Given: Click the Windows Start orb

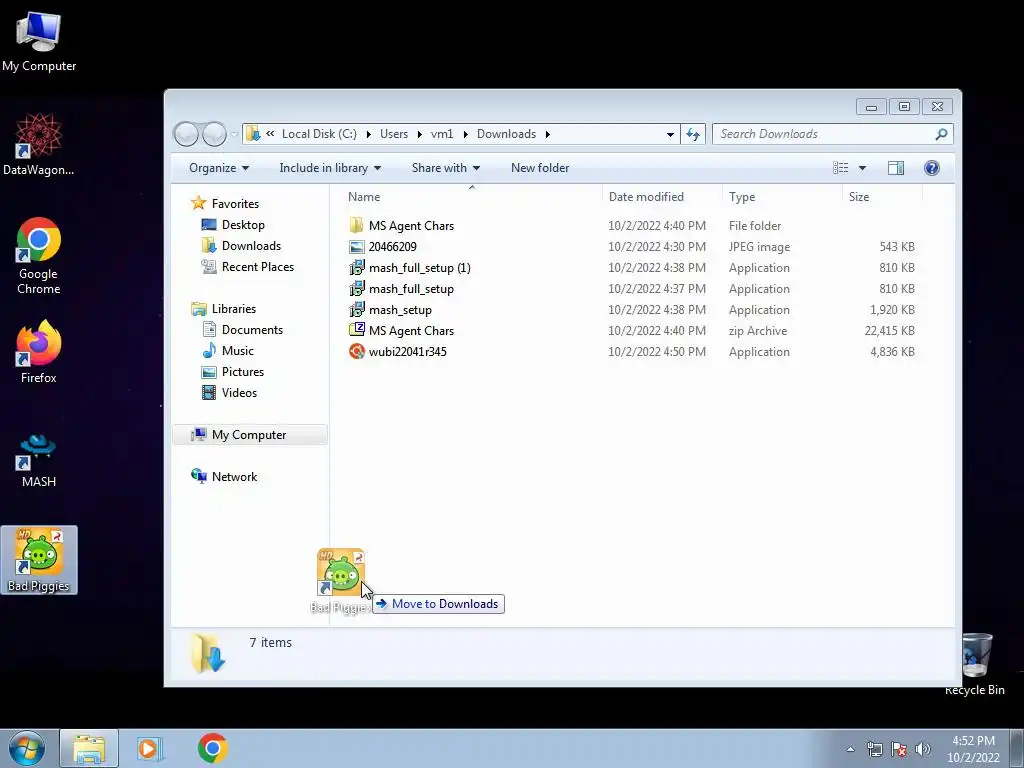Looking at the screenshot, I should pyautogui.click(x=26, y=748).
